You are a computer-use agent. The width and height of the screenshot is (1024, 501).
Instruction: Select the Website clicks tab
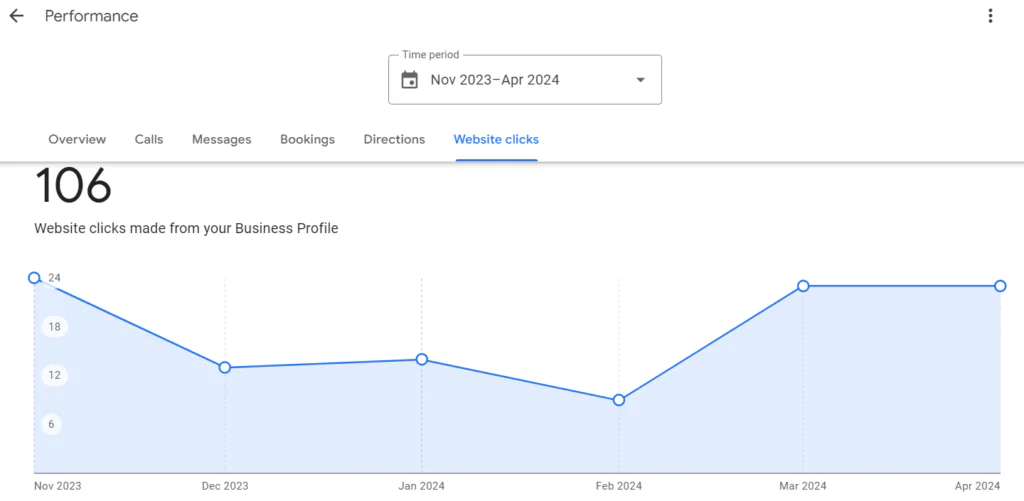496,140
